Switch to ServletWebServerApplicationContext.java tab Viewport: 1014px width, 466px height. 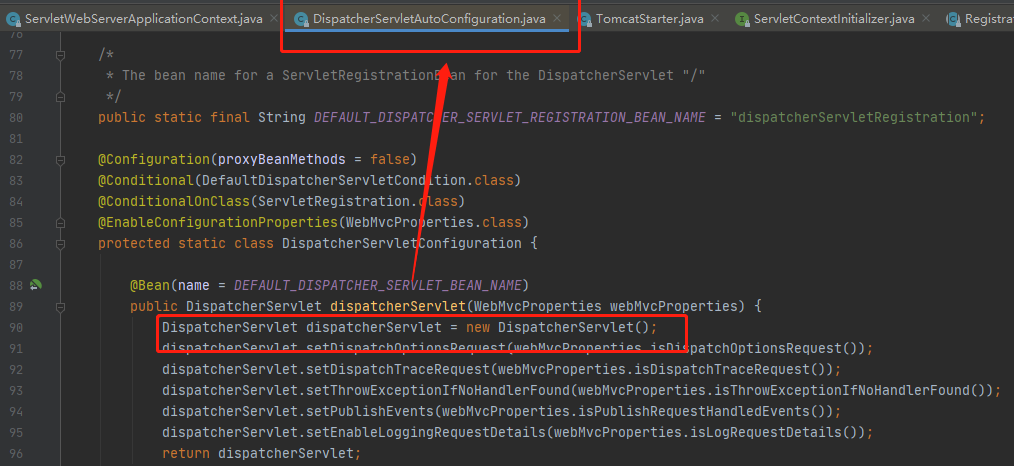pyautogui.click(x=144, y=19)
